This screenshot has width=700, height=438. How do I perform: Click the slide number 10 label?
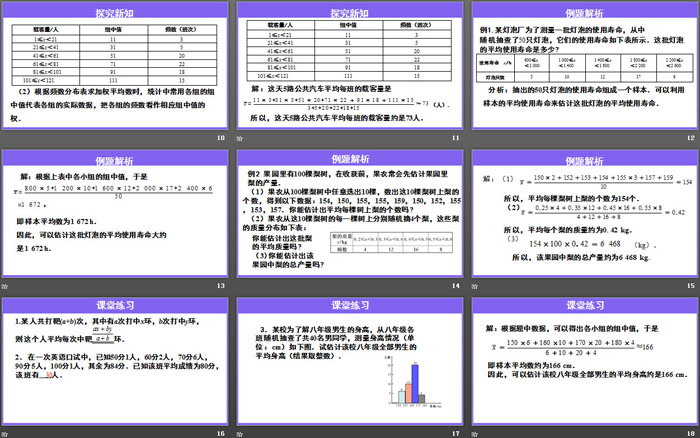tap(221, 138)
